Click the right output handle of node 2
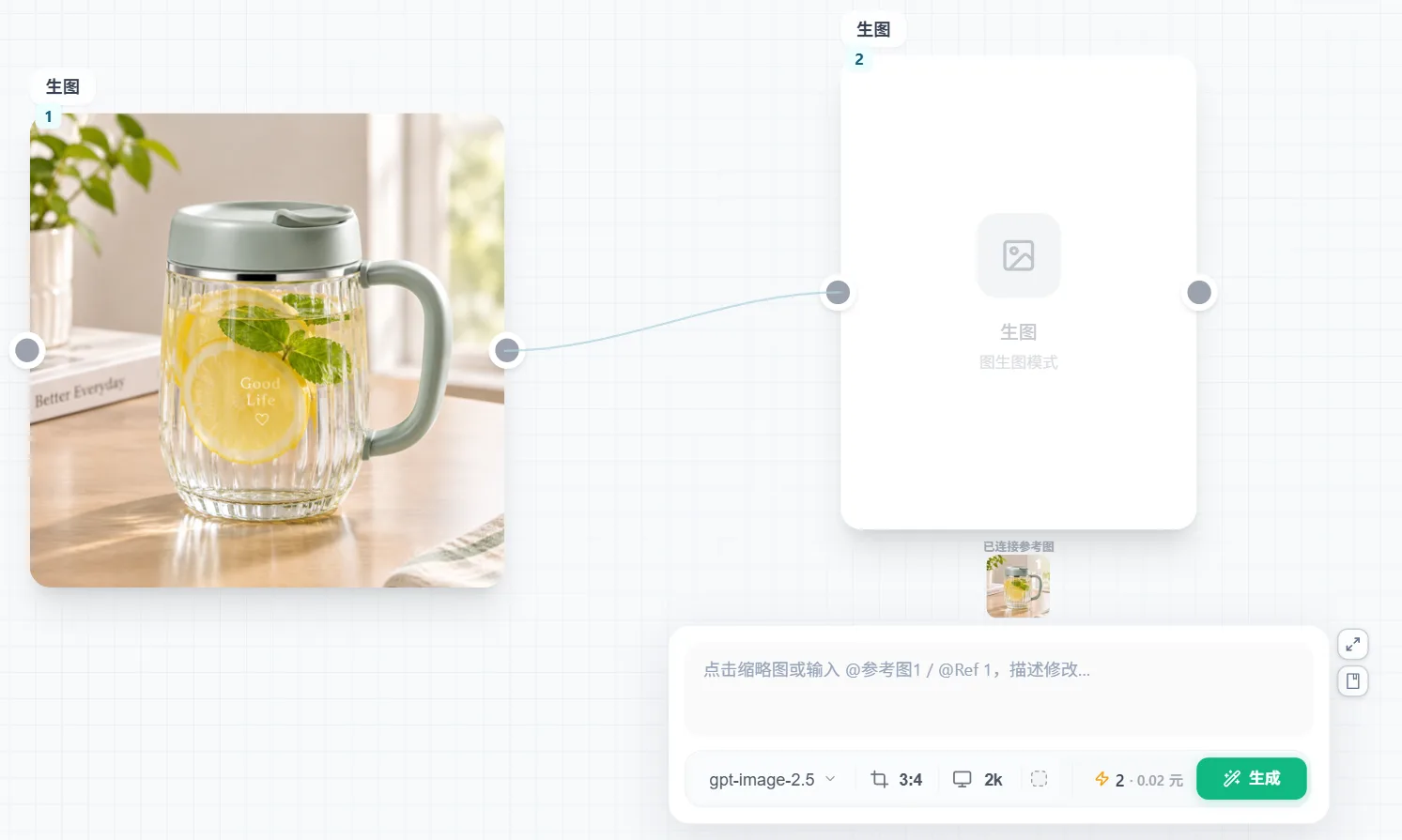The width and height of the screenshot is (1402, 840). (1199, 293)
